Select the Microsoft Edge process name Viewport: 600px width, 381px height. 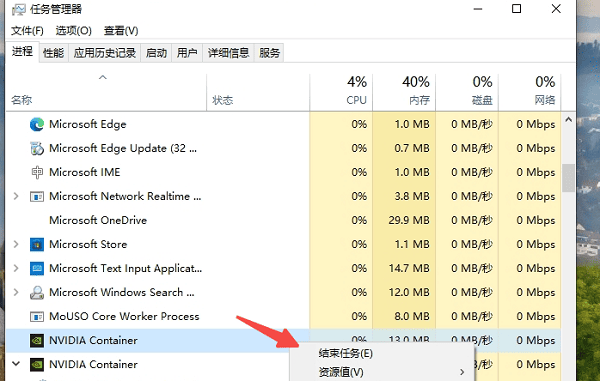click(88, 124)
